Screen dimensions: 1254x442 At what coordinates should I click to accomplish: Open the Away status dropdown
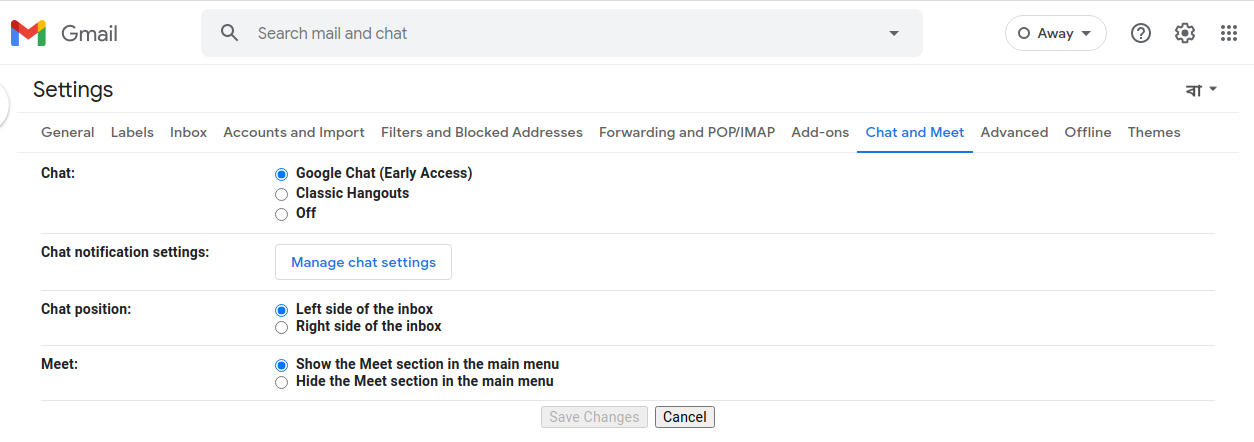point(1055,33)
